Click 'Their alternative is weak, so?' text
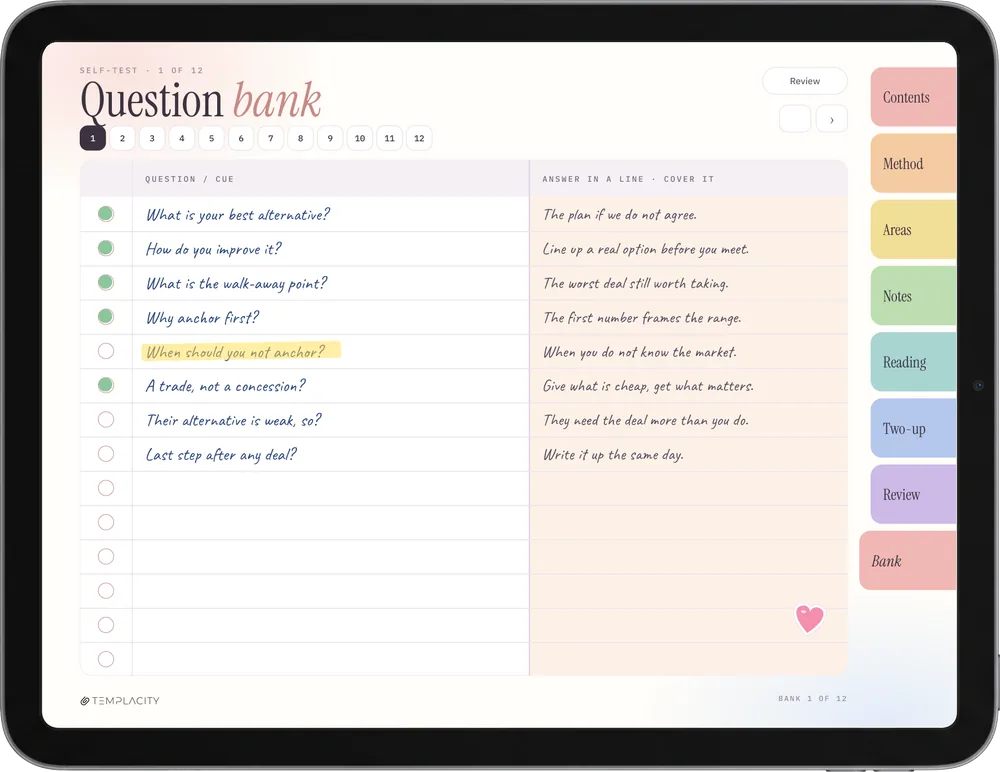The width and height of the screenshot is (1000, 772). (x=233, y=420)
